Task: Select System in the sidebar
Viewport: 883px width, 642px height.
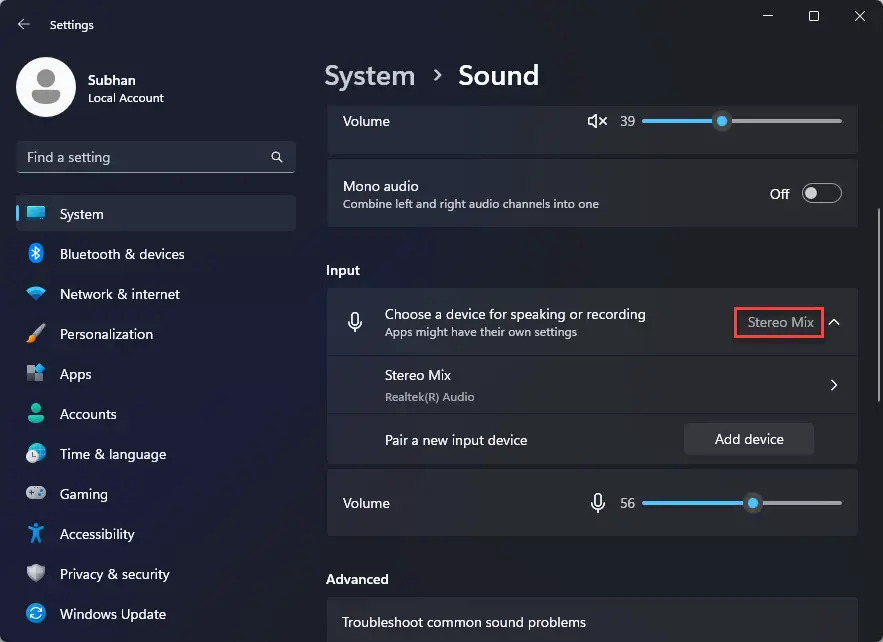Action: click(x=81, y=214)
